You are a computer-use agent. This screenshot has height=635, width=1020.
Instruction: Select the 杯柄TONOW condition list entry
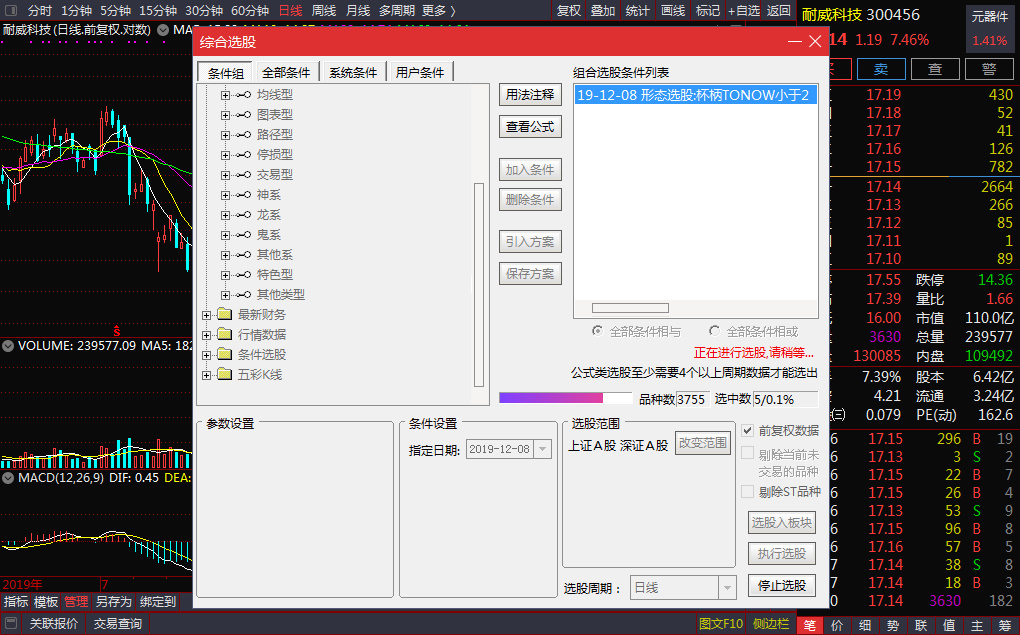(x=693, y=95)
